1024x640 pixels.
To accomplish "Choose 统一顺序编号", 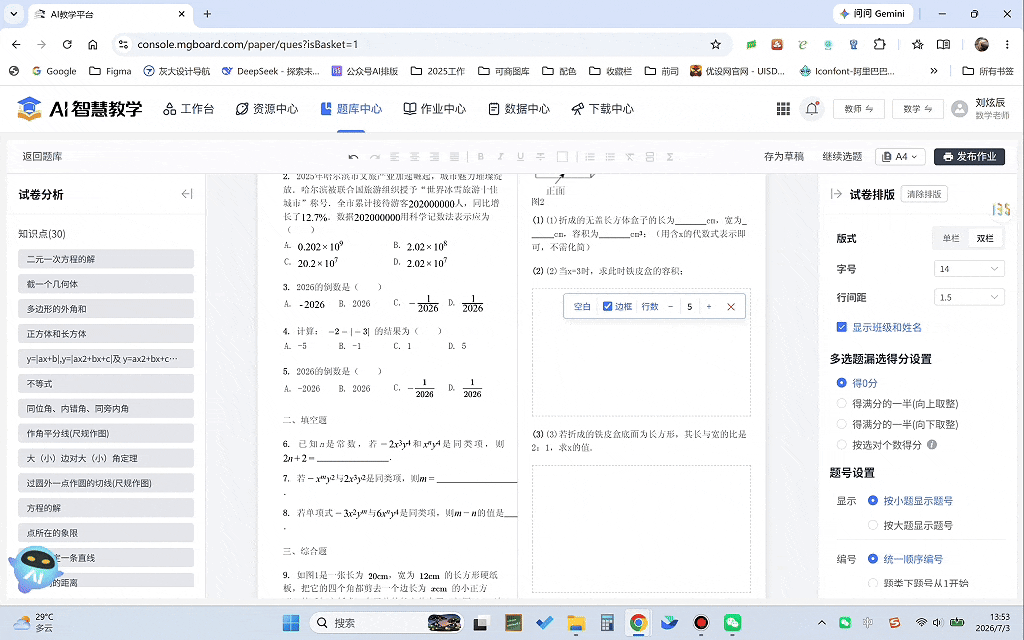I will [x=872, y=559].
